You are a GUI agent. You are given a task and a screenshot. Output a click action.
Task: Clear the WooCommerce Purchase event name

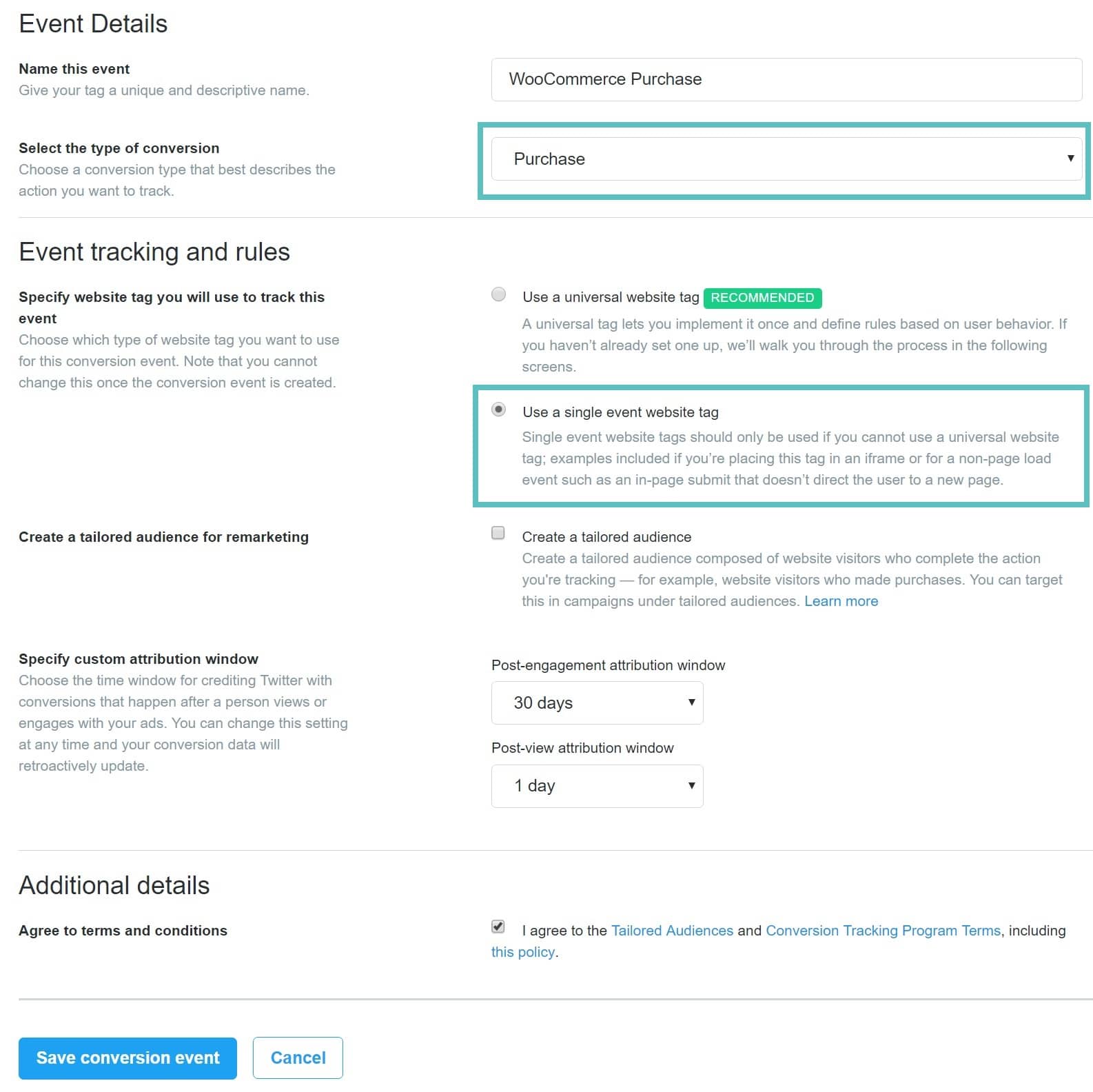tap(785, 79)
